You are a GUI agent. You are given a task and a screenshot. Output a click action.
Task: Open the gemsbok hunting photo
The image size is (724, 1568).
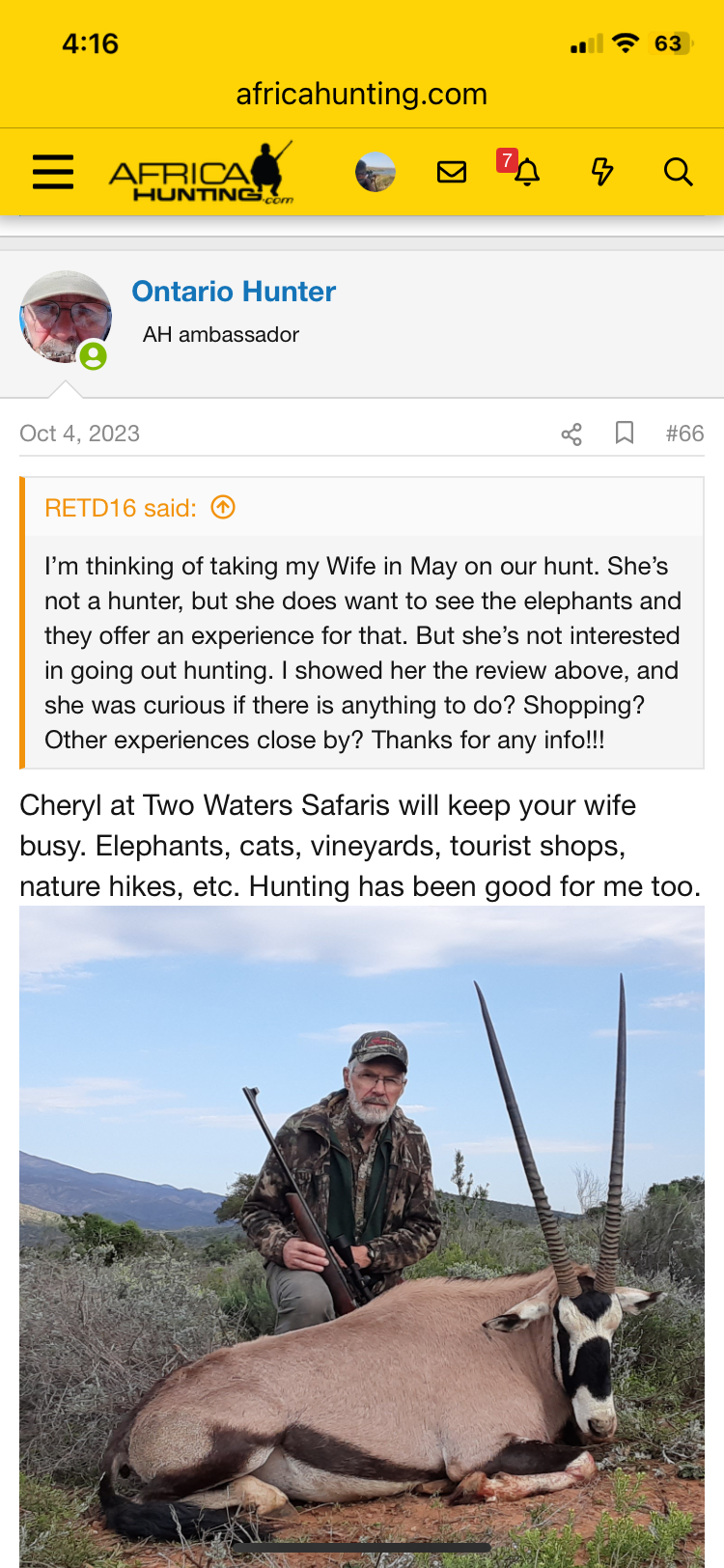[362, 1236]
